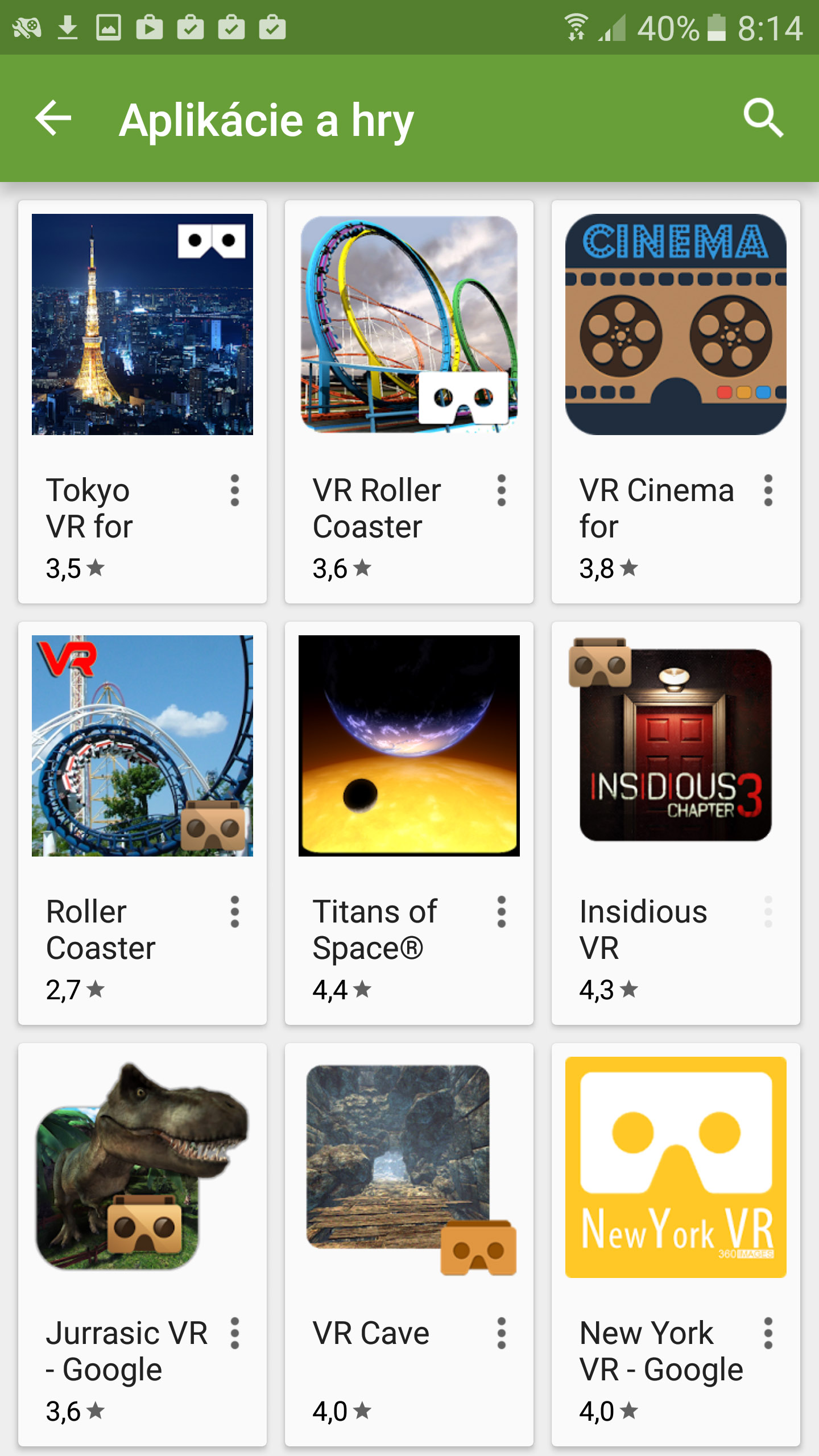The width and height of the screenshot is (819, 1456).
Task: Open three-dot menu for Titans of Space
Action: 501,912
